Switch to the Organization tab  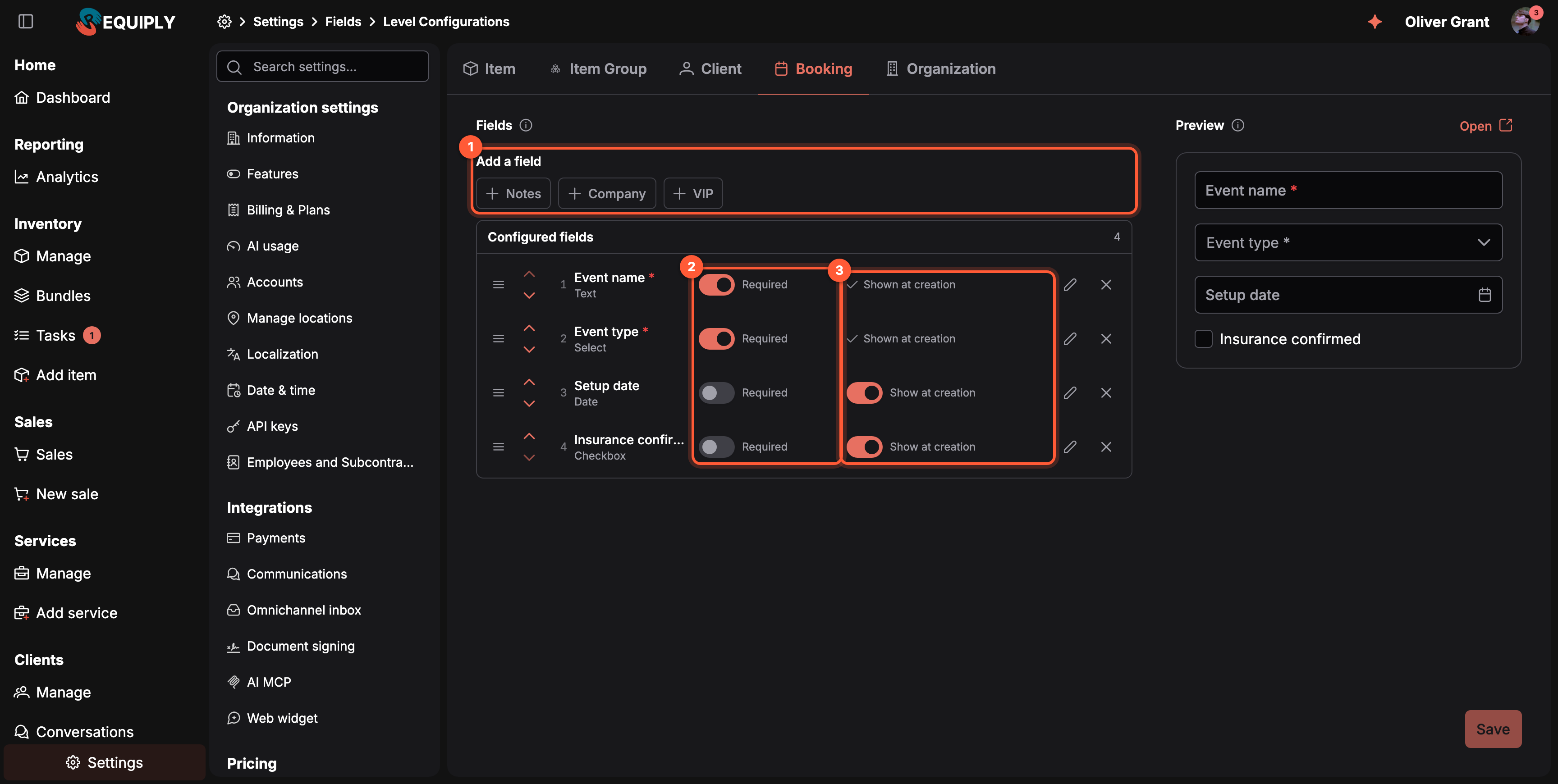click(x=940, y=69)
